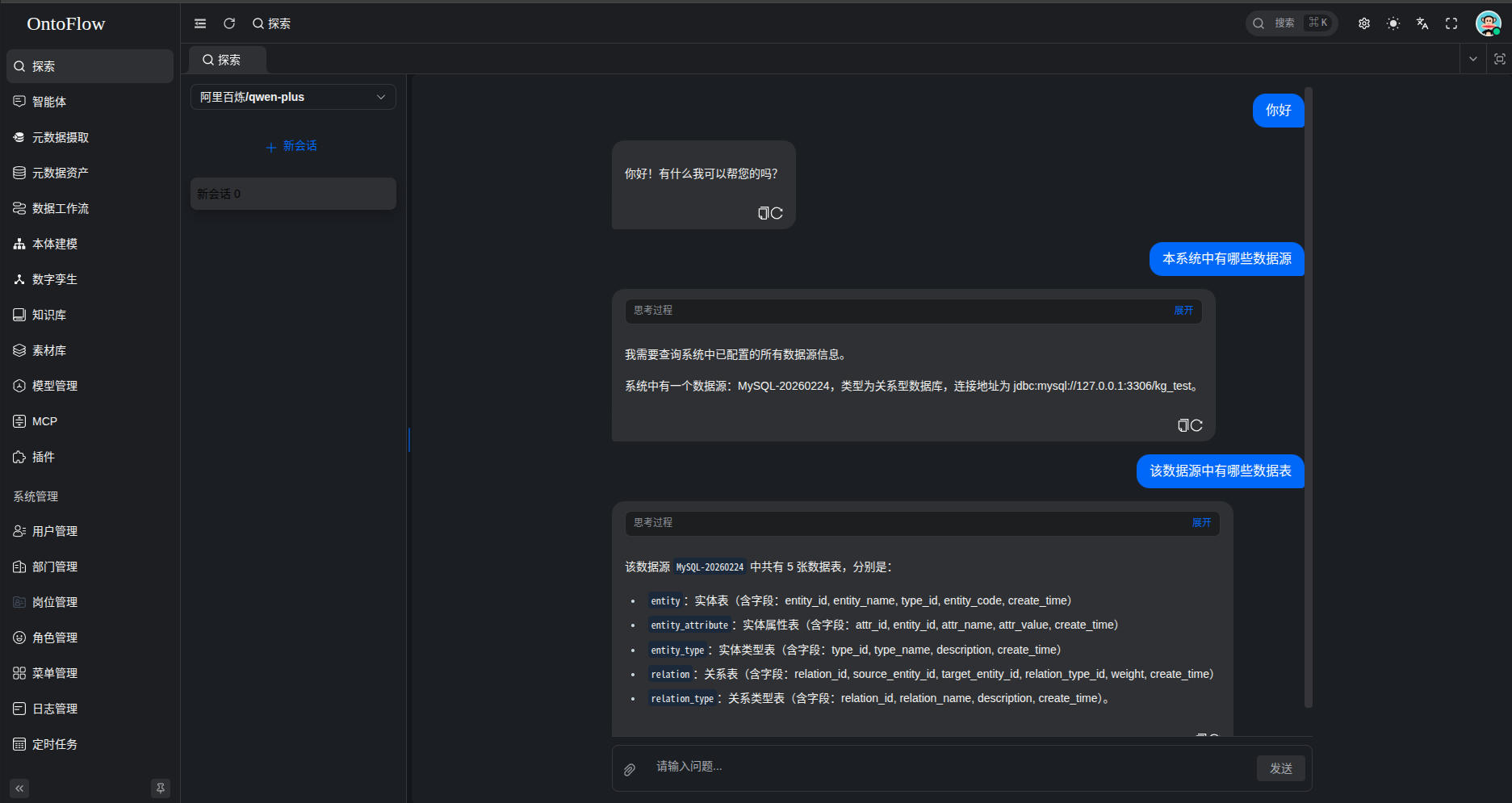Switch interface language via the translate icon
The image size is (1512, 803).
coord(1422,23)
